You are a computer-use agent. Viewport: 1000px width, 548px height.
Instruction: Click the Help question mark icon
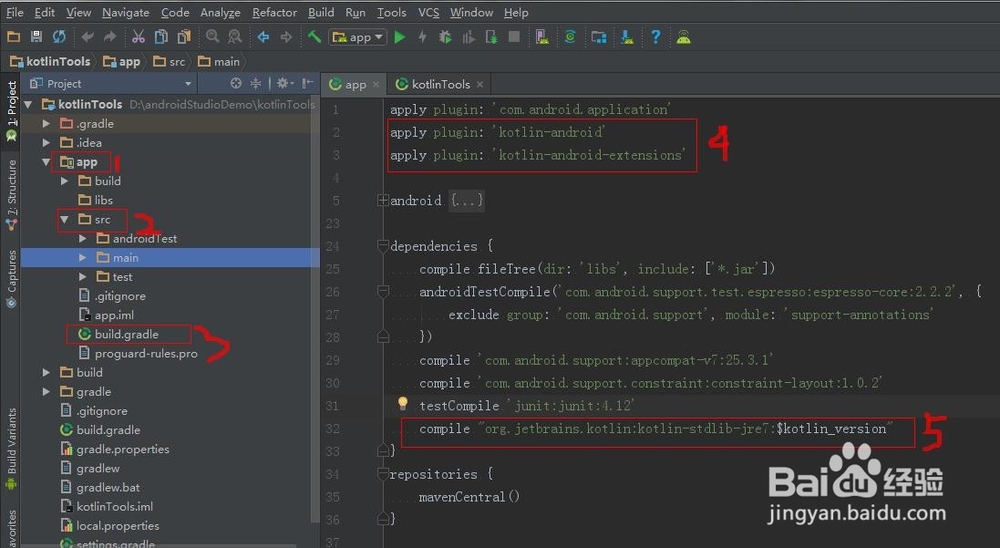click(656, 37)
